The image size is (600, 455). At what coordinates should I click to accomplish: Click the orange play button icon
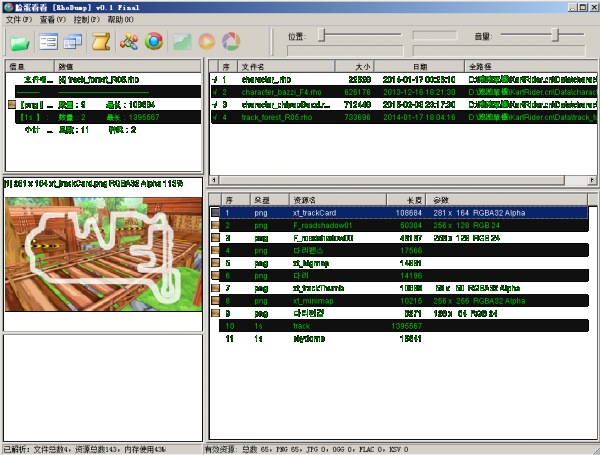coord(207,41)
